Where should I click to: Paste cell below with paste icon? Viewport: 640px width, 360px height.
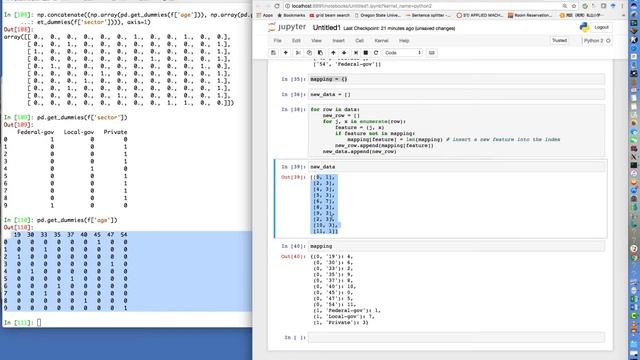[x=320, y=53]
